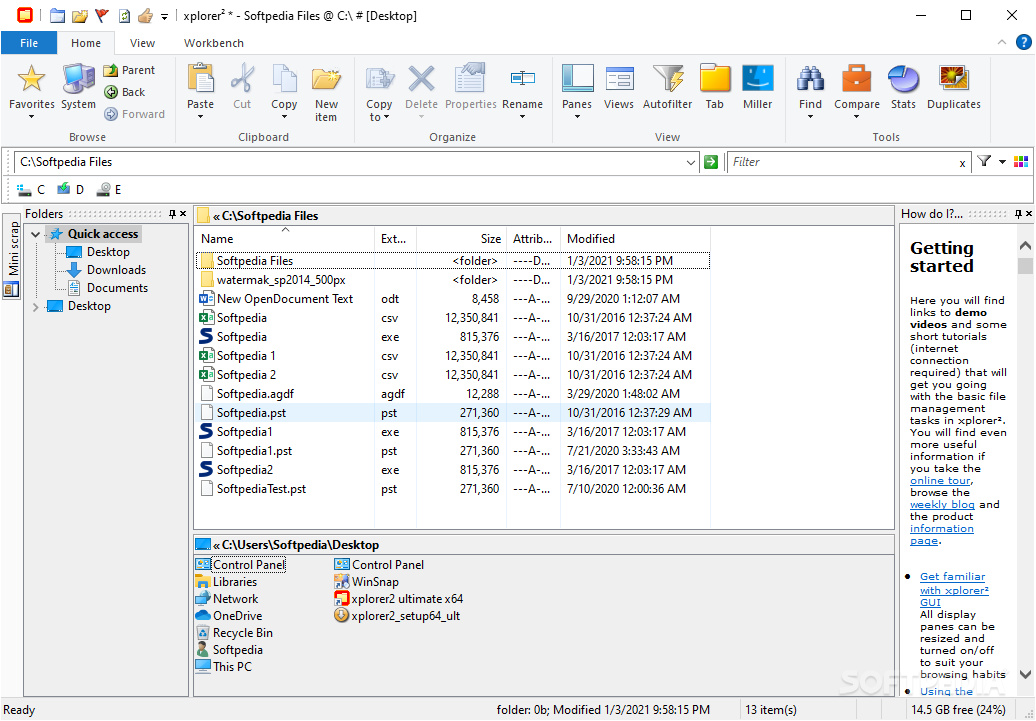
Task: Open a new Tab via ribbon
Action: click(x=715, y=78)
